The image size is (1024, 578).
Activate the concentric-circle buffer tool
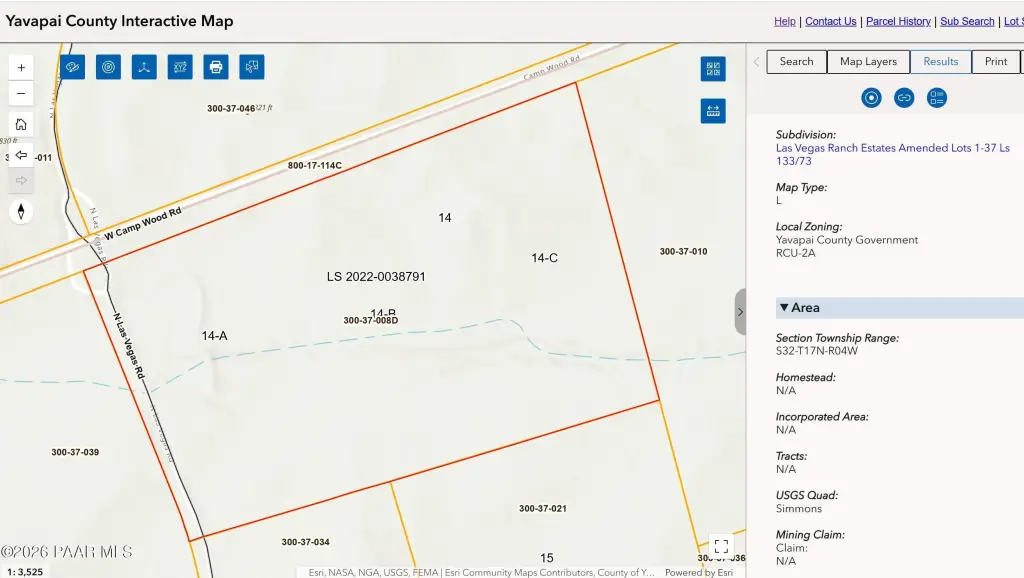coord(108,67)
